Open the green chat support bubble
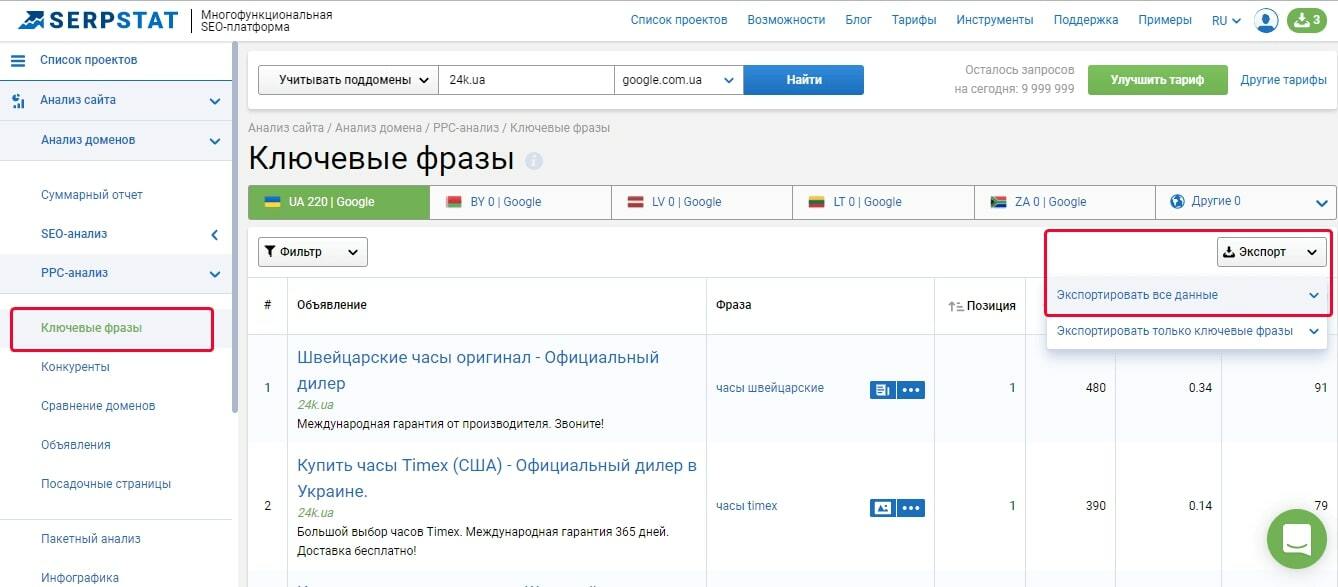 [x=1296, y=539]
